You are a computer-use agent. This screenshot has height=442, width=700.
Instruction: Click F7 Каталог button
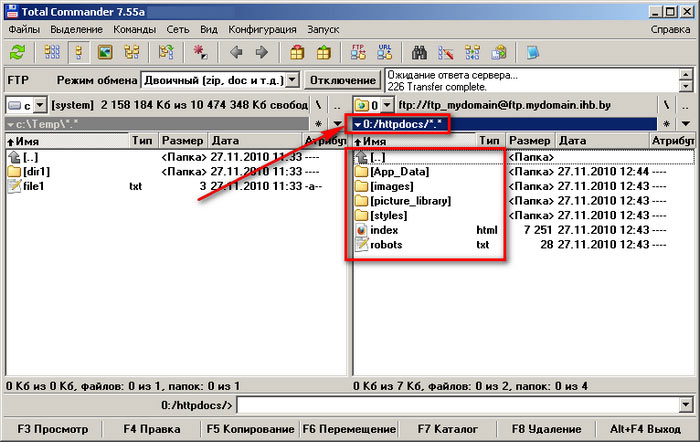click(448, 429)
